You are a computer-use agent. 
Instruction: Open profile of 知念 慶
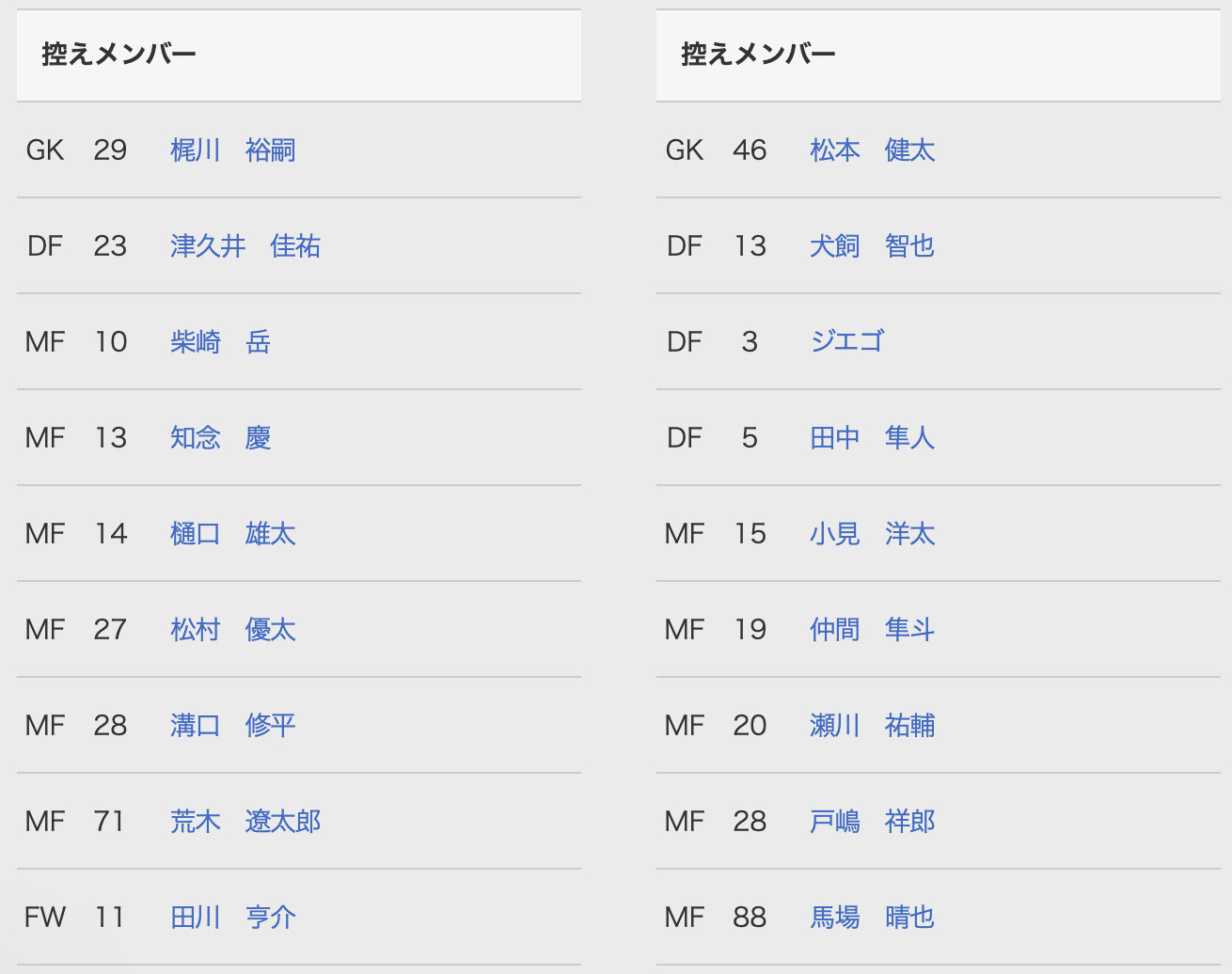click(x=221, y=438)
